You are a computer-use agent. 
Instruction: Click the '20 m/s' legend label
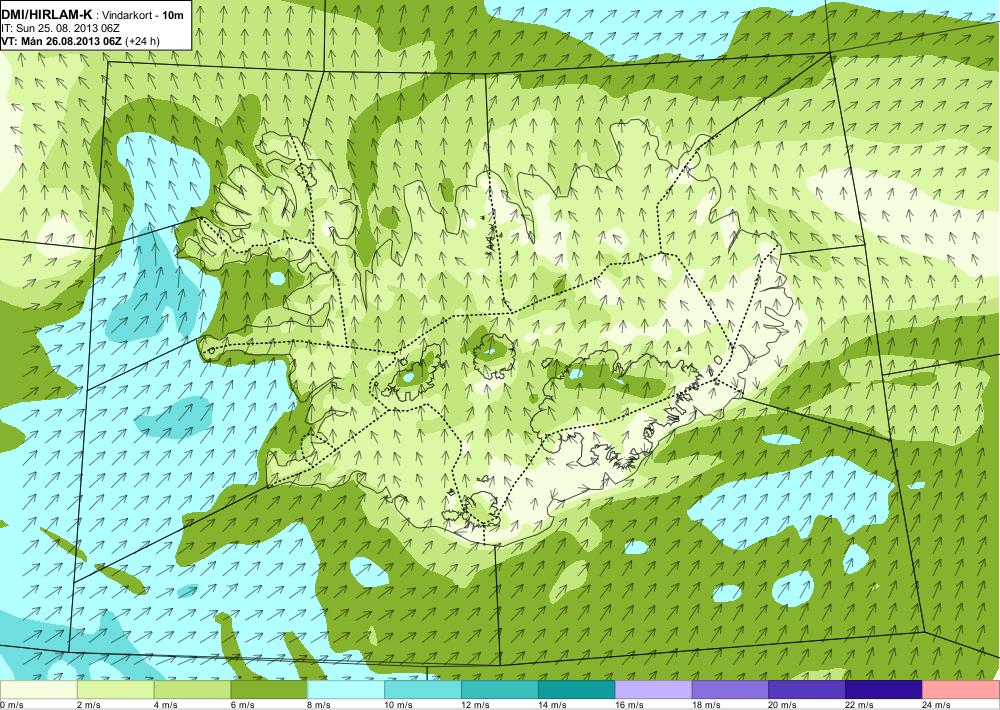click(783, 705)
